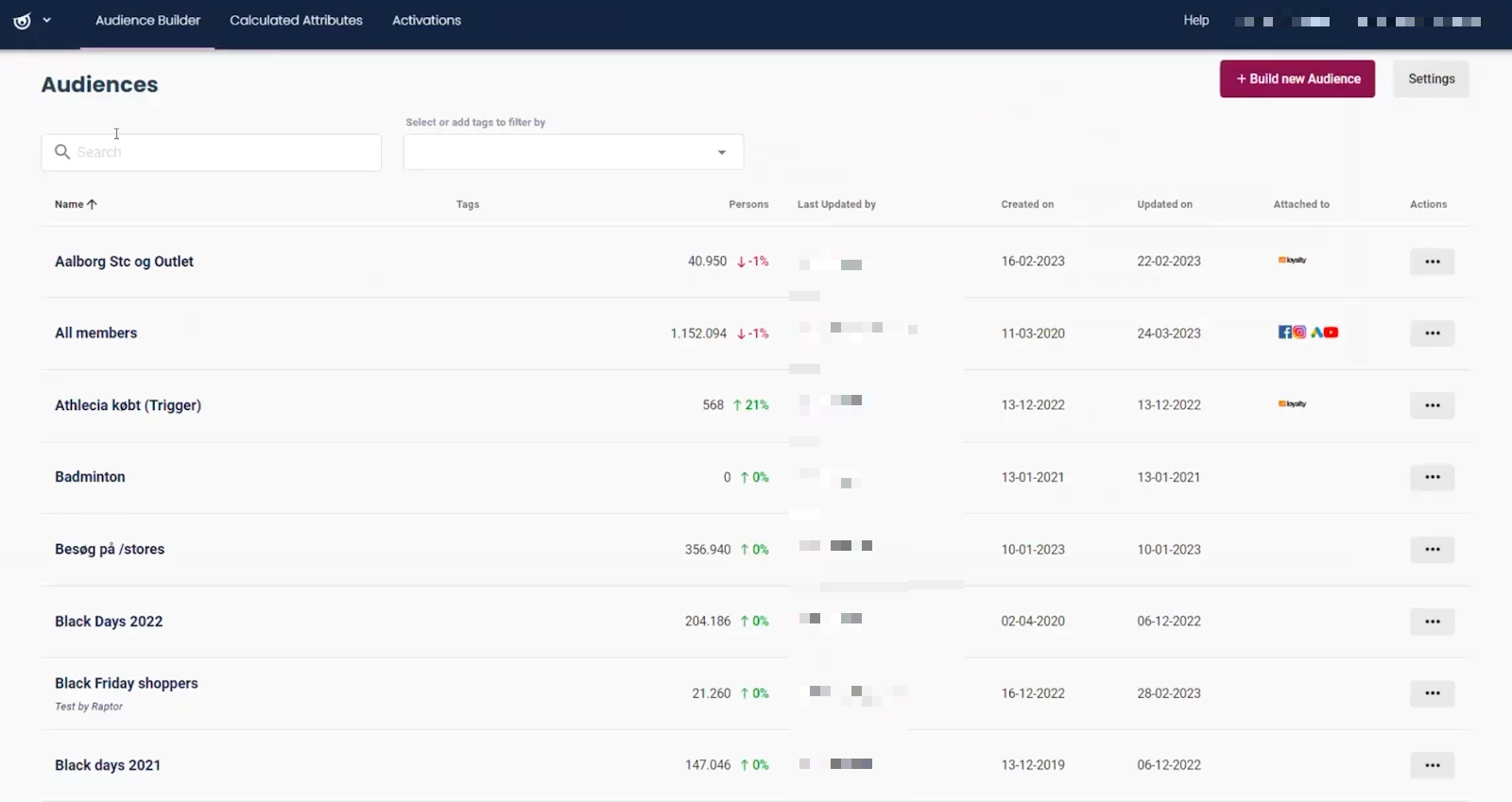Click the Created on column header
The image size is (1512, 802).
(1027, 204)
